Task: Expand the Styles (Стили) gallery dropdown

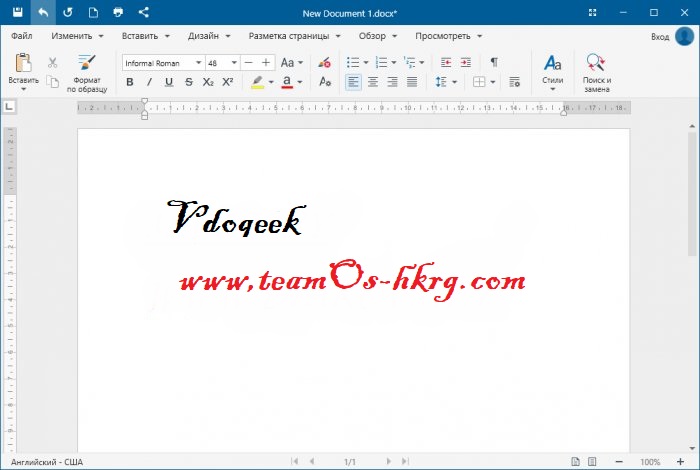Action: tap(552, 89)
